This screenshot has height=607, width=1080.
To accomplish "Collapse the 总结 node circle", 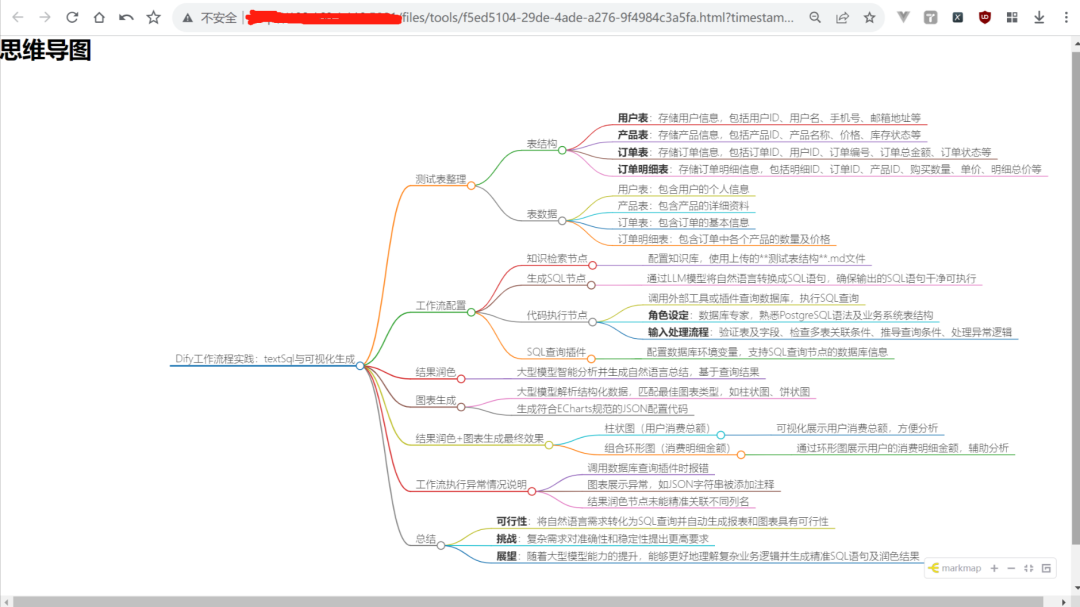I will point(441,545).
